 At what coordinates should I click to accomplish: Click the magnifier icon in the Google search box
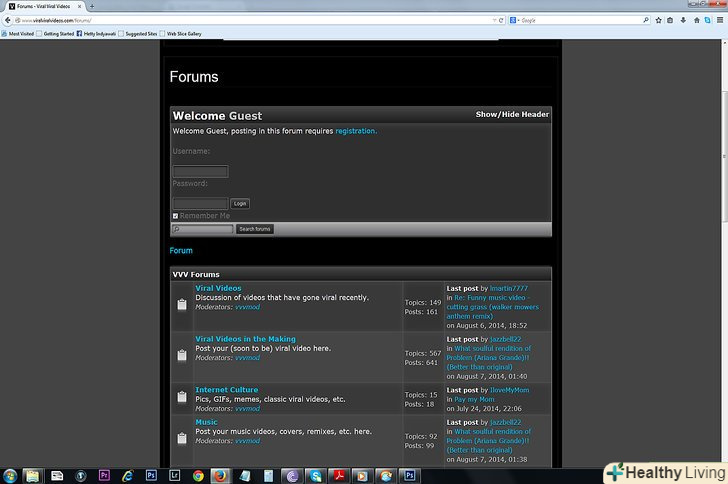click(646, 20)
